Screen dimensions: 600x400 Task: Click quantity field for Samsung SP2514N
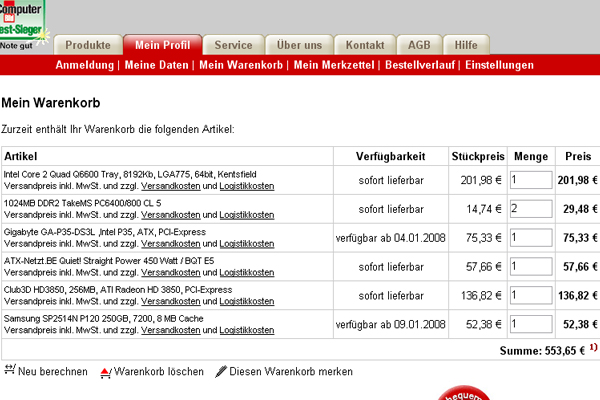point(531,324)
